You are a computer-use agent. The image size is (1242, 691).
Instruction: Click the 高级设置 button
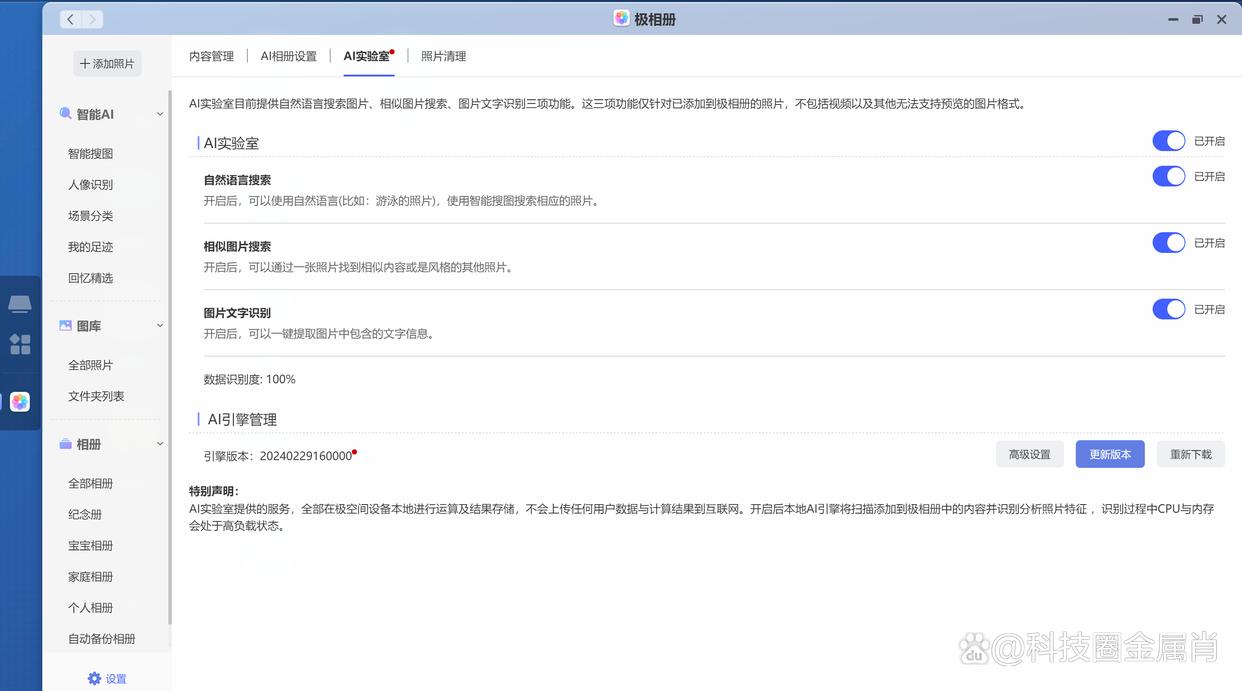click(1030, 454)
